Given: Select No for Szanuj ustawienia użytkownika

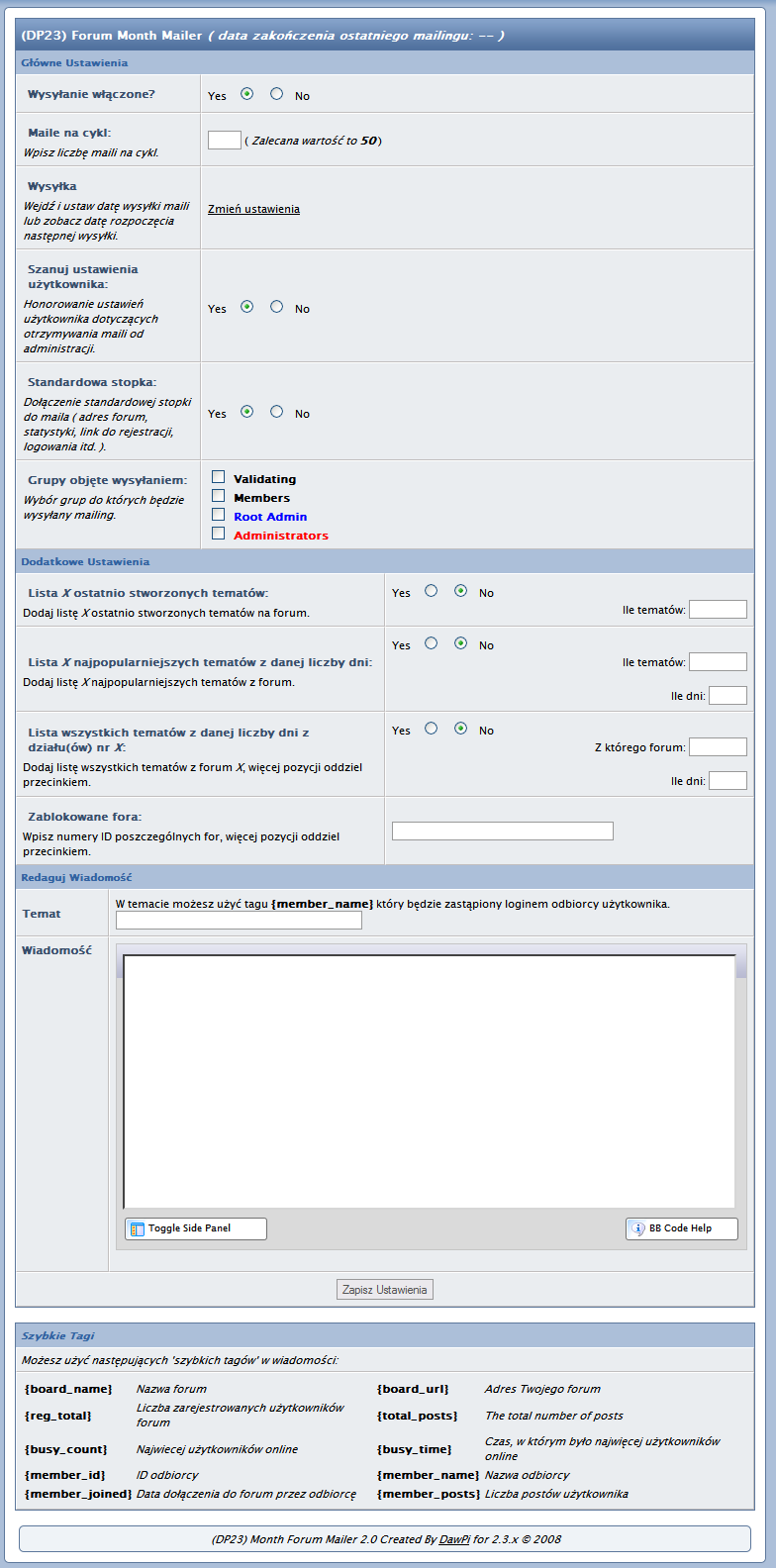Looking at the screenshot, I should pos(276,307).
